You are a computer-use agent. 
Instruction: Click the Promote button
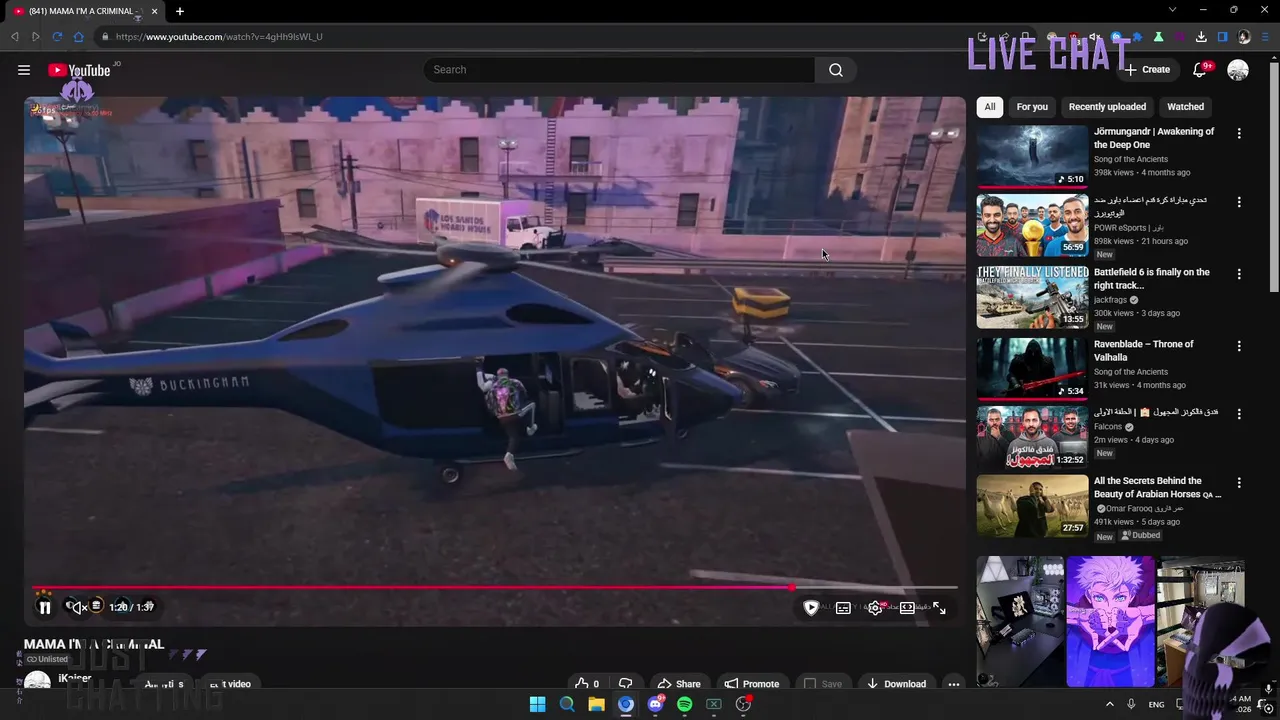tap(752, 684)
